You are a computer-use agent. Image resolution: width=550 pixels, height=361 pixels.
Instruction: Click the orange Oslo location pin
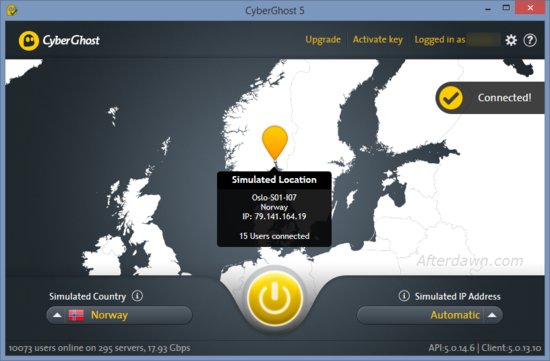[x=275, y=143]
